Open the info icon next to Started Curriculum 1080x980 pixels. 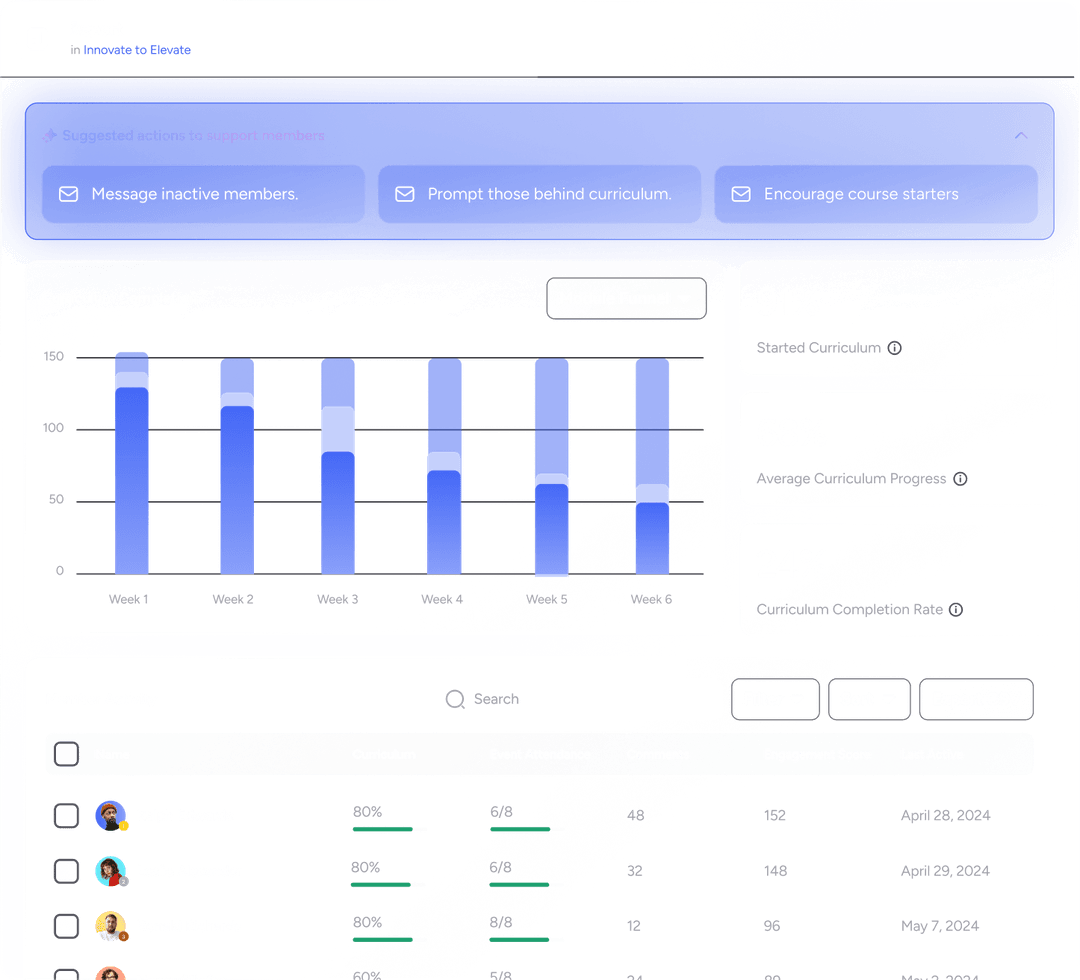(x=895, y=348)
